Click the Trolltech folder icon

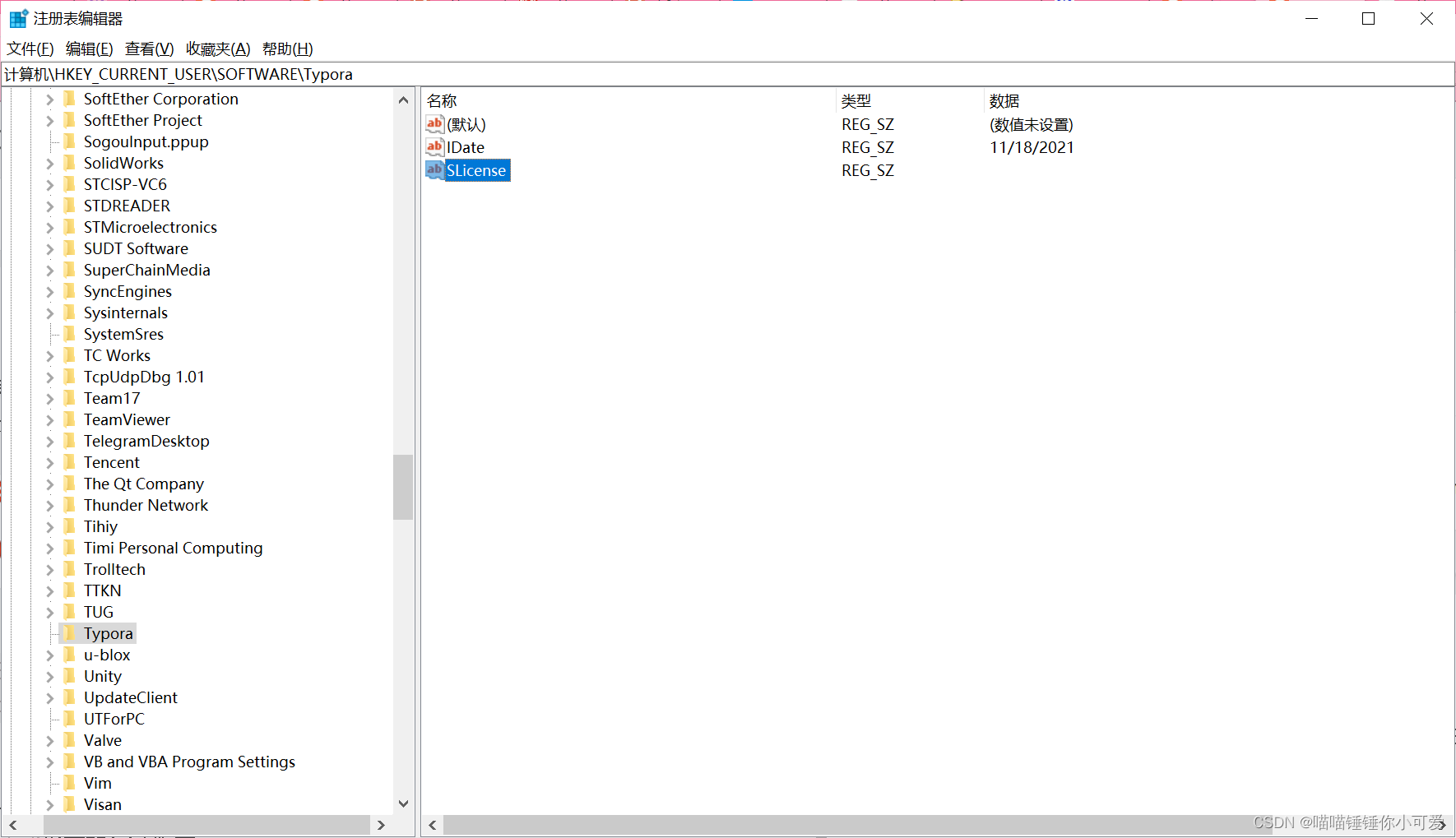point(70,568)
